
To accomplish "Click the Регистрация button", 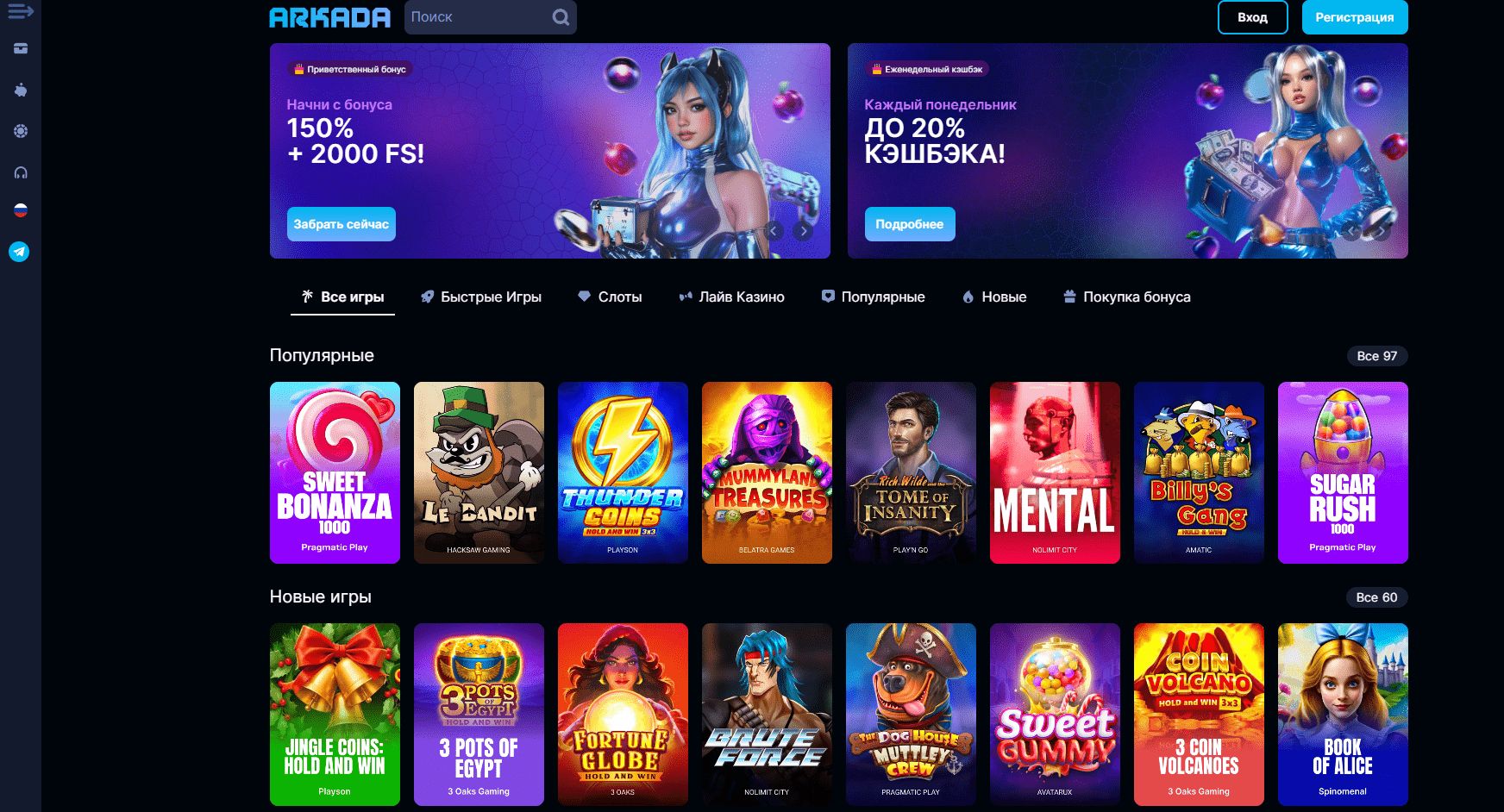I will [x=1355, y=17].
